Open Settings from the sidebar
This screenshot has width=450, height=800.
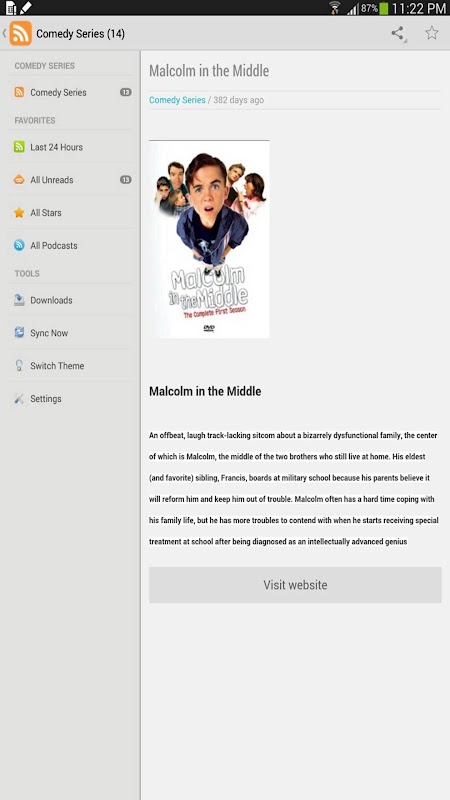tap(70, 398)
